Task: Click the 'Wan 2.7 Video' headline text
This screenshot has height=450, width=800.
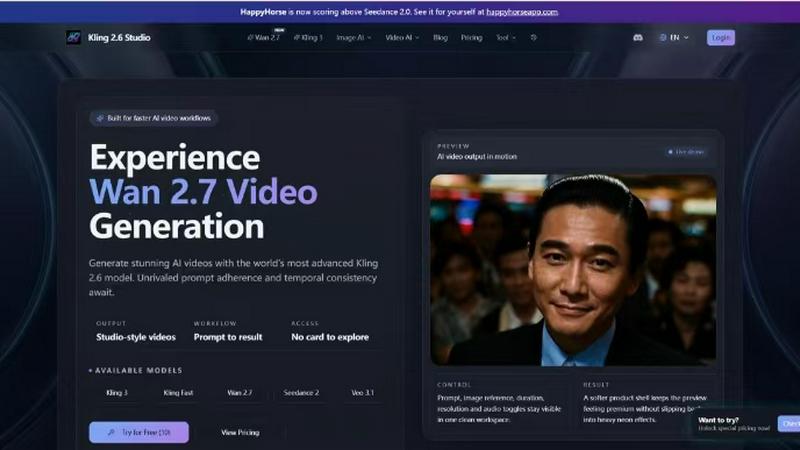Action: [x=203, y=192]
